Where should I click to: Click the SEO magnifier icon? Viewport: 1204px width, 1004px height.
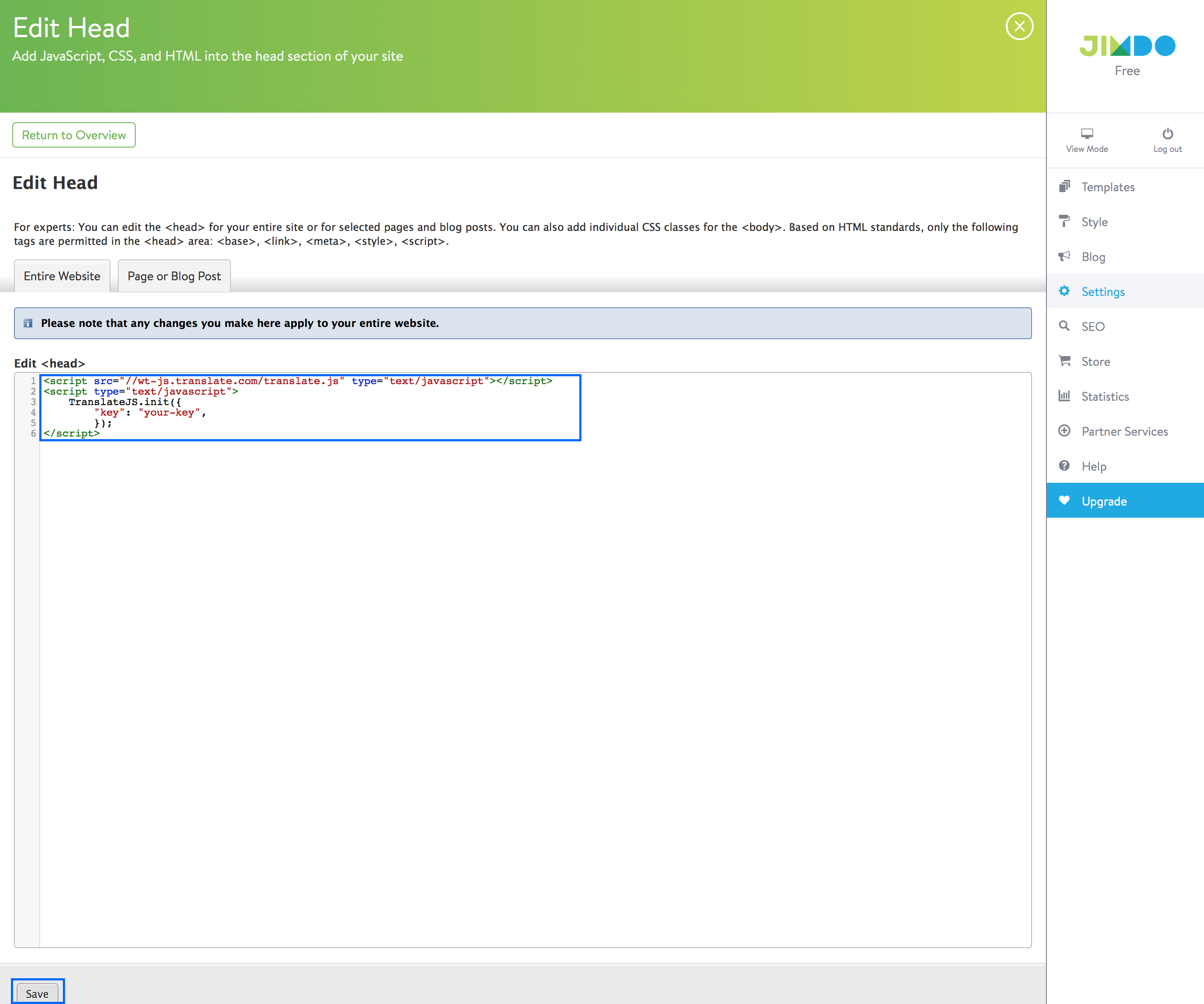[x=1064, y=326]
